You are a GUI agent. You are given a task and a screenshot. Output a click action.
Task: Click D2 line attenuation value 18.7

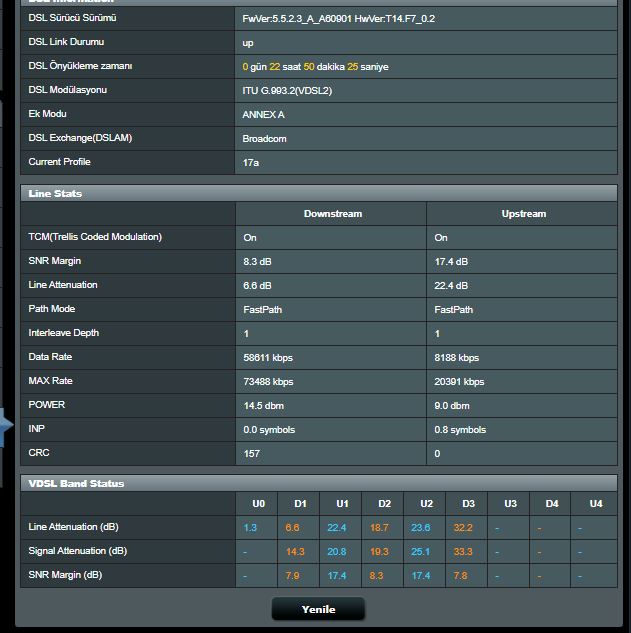click(x=379, y=528)
